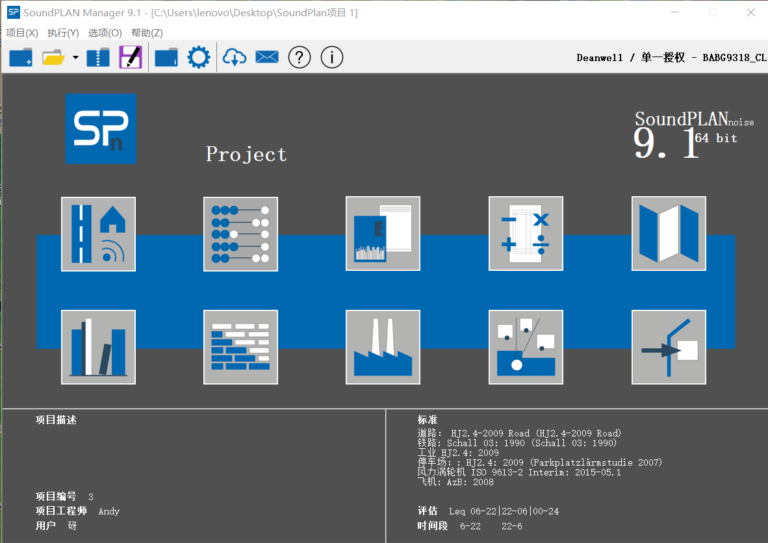Viewport: 768px width, 543px height.
Task: Click the plain blue folder toolbar icon
Action: click(x=167, y=57)
